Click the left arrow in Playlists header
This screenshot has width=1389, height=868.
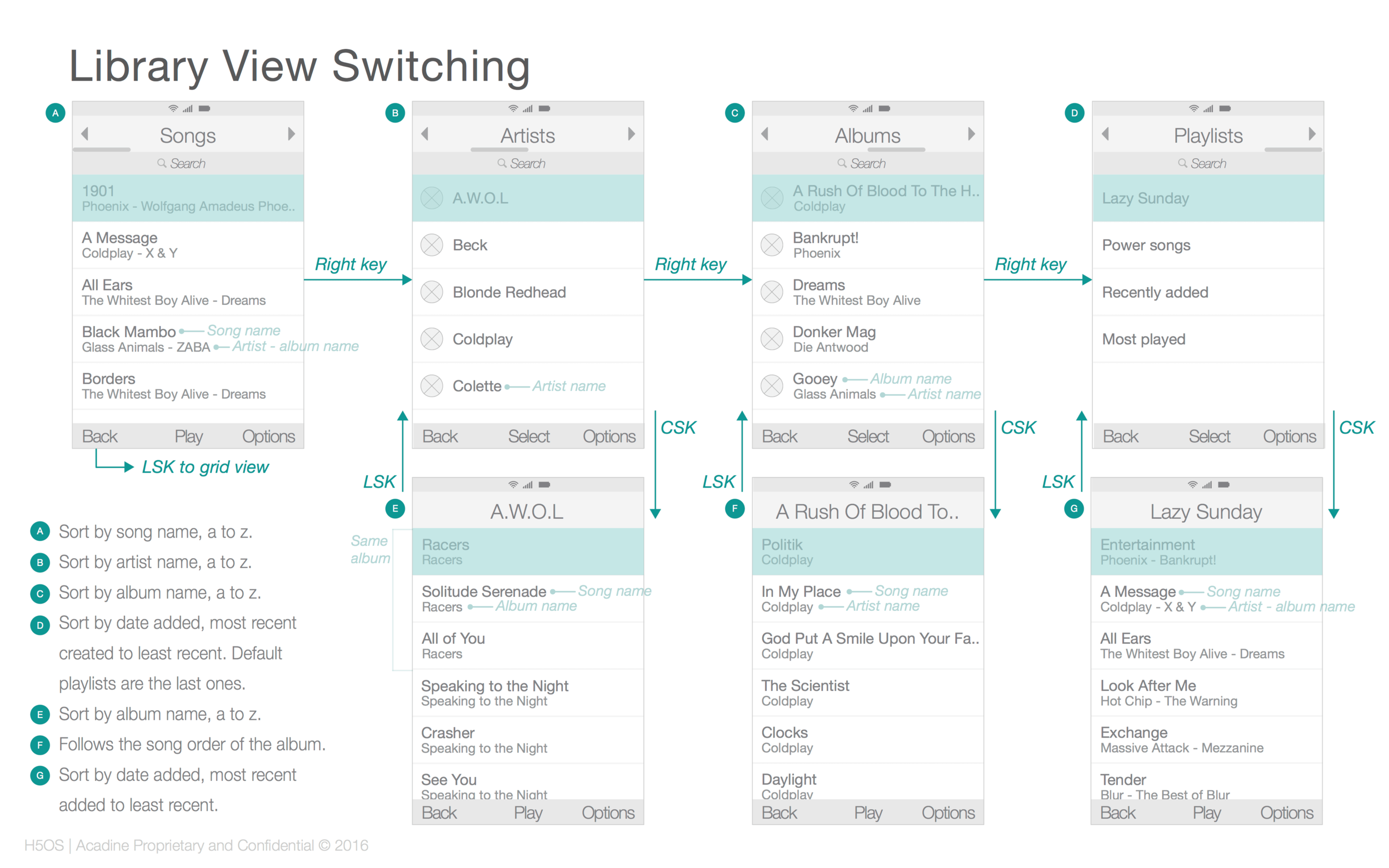pyautogui.click(x=1105, y=134)
